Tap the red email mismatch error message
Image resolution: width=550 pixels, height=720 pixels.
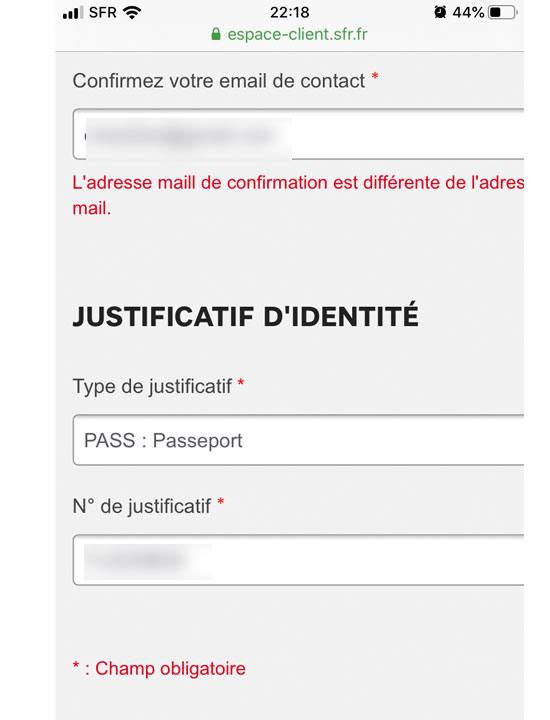[298, 195]
